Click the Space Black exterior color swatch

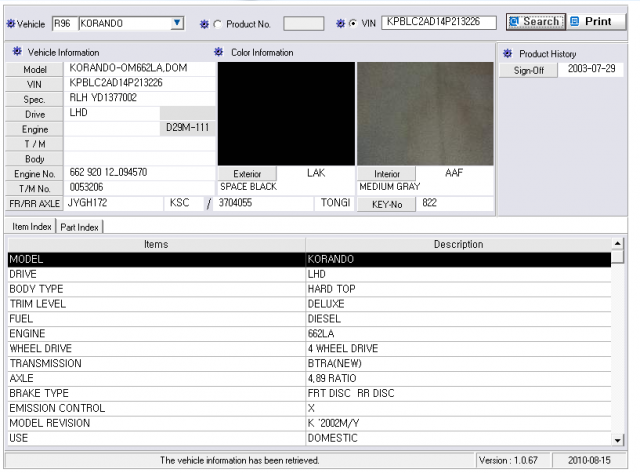[286, 113]
